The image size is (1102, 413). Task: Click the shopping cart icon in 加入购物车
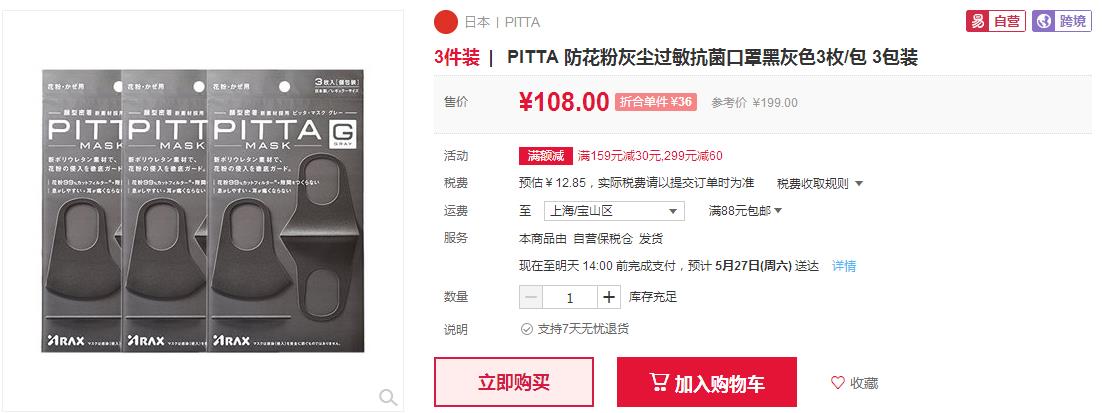click(659, 383)
